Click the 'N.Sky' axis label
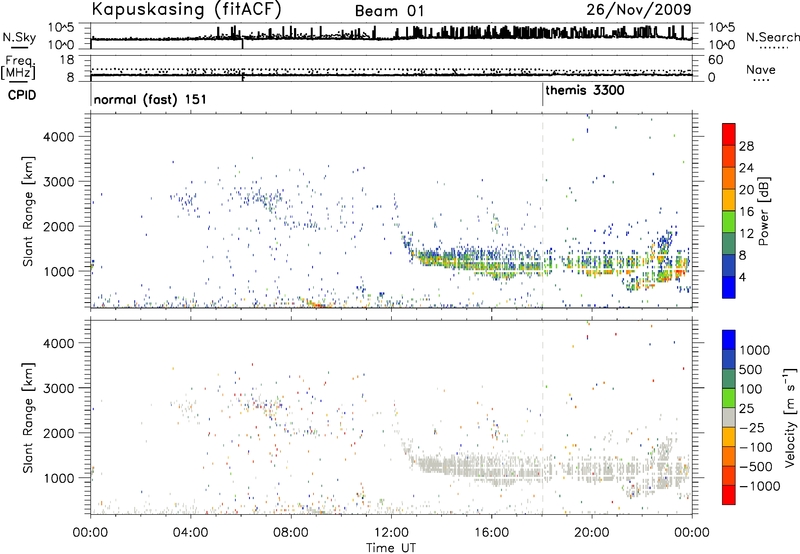The height and width of the screenshot is (554, 800). point(19,37)
